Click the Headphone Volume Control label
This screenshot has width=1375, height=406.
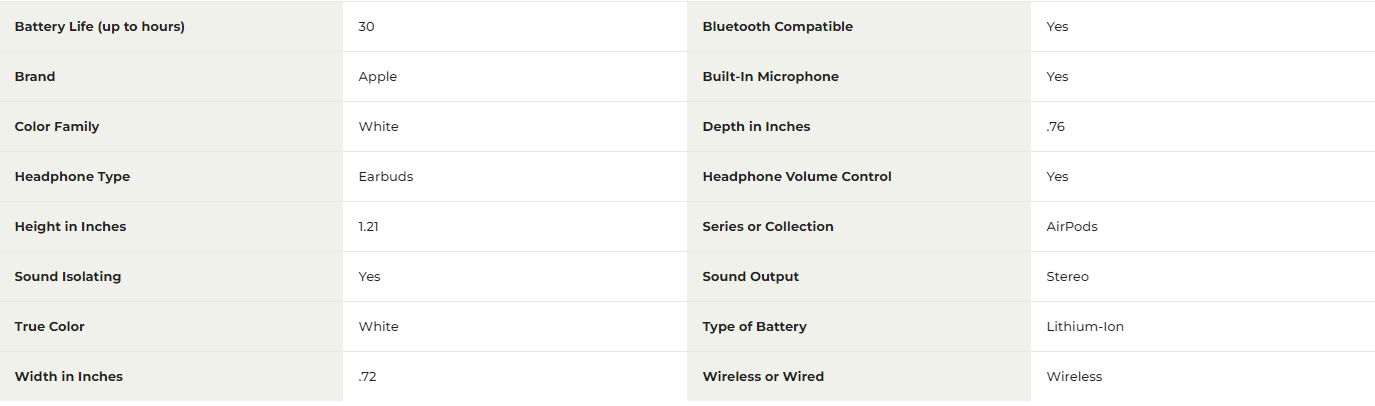pyautogui.click(x=797, y=177)
